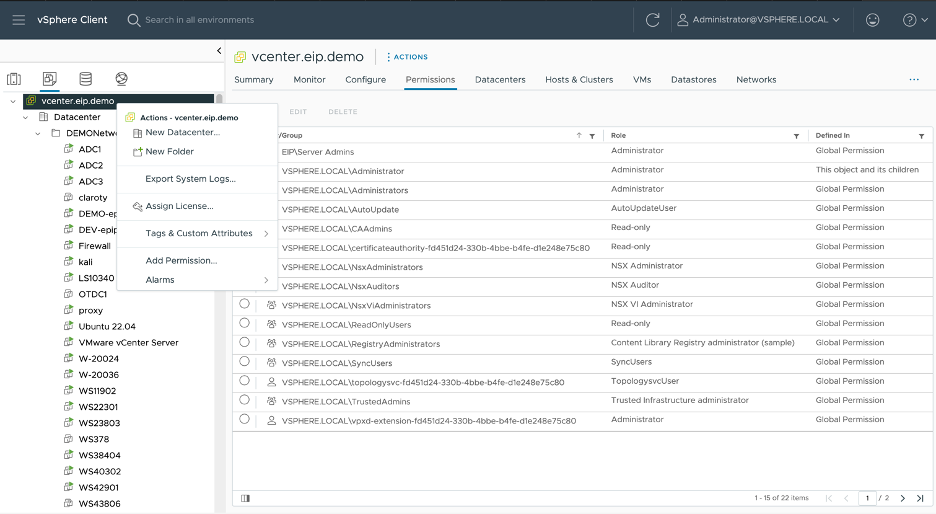This screenshot has width=936, height=514.
Task: Click the ACTIONS button beside vcenter.eip.demo
Action: click(407, 57)
